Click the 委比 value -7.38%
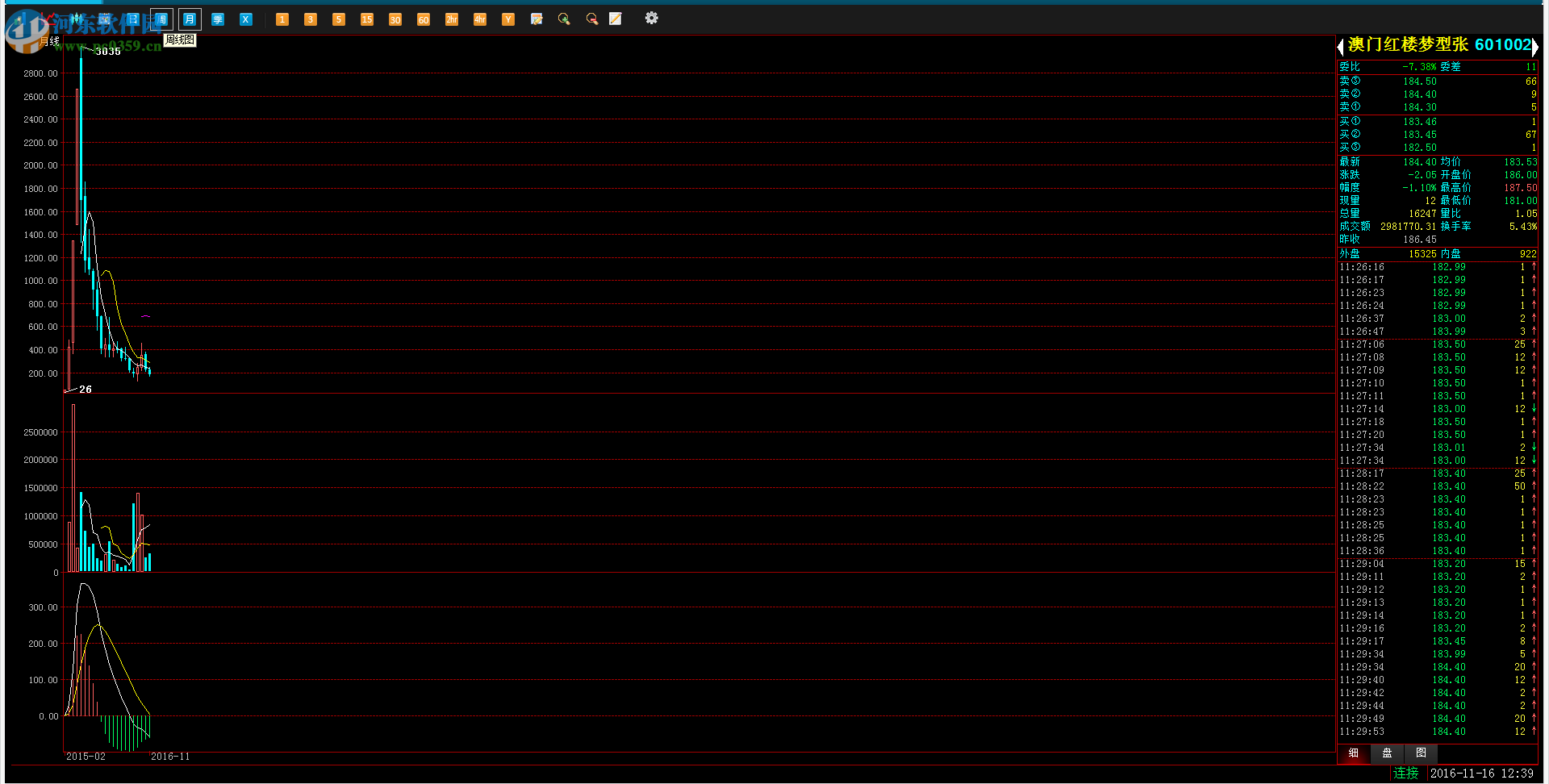The height and width of the screenshot is (784, 1549). (1419, 67)
